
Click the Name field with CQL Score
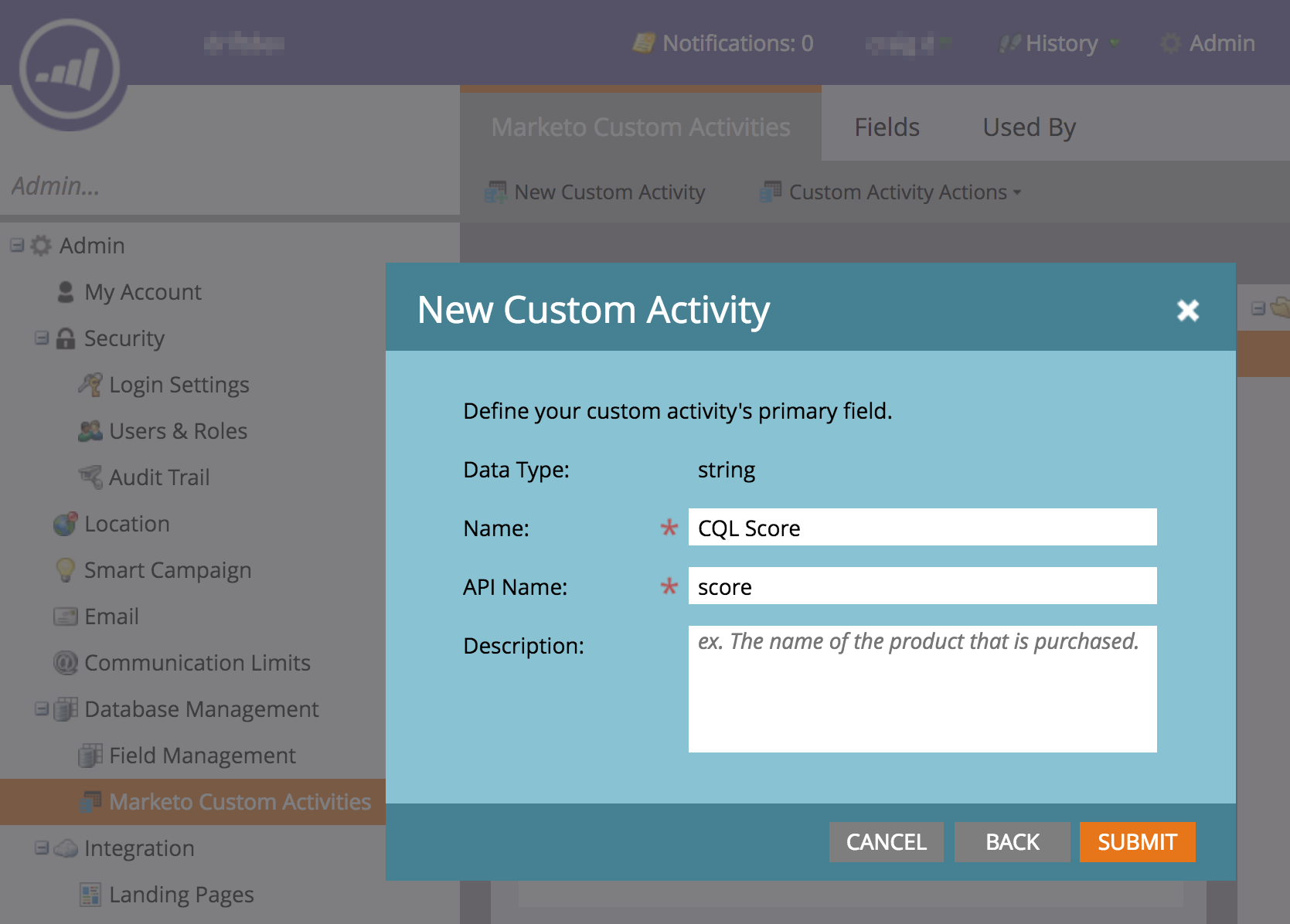point(923,527)
